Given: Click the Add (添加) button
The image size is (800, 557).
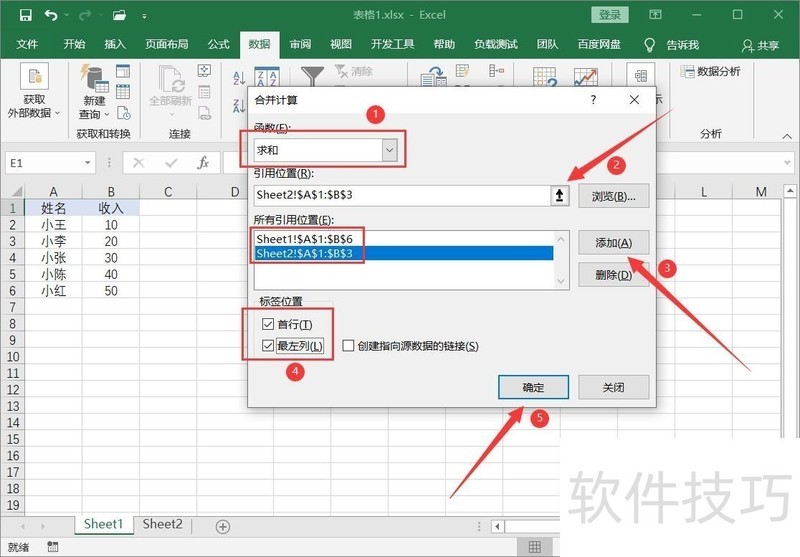Looking at the screenshot, I should point(614,243).
